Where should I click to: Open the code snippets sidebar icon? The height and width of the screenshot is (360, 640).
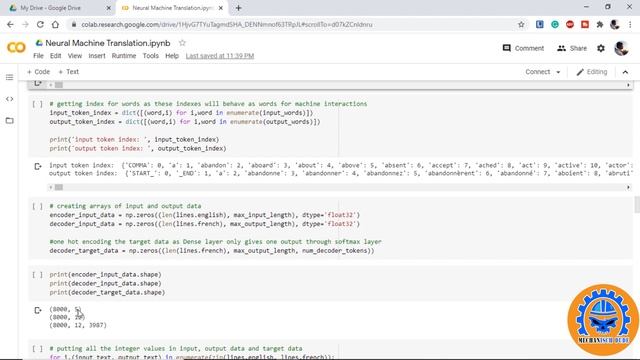tap(9, 99)
